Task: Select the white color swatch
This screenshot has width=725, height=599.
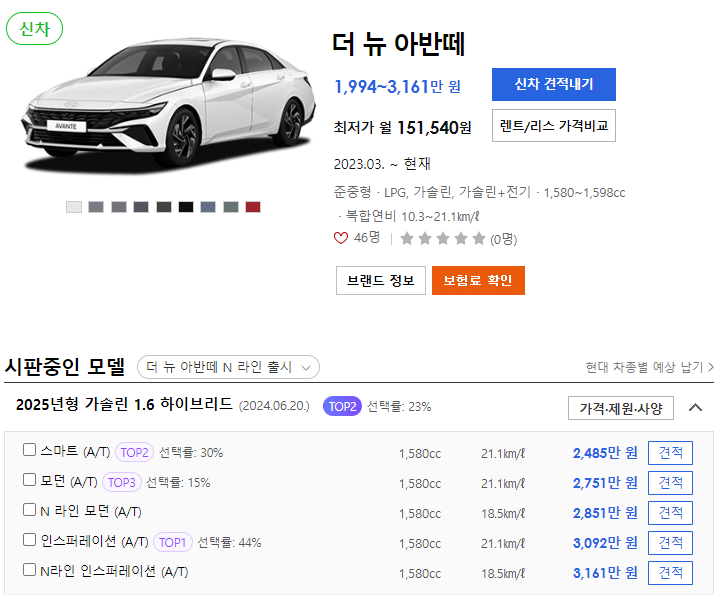Action: 74,207
